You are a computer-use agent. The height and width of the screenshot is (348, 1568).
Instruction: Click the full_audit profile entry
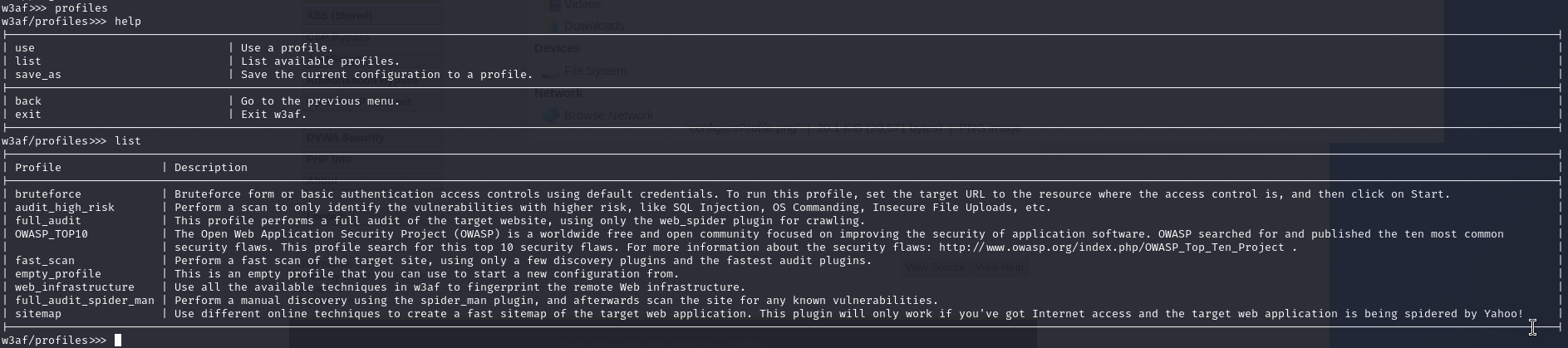tap(48, 221)
